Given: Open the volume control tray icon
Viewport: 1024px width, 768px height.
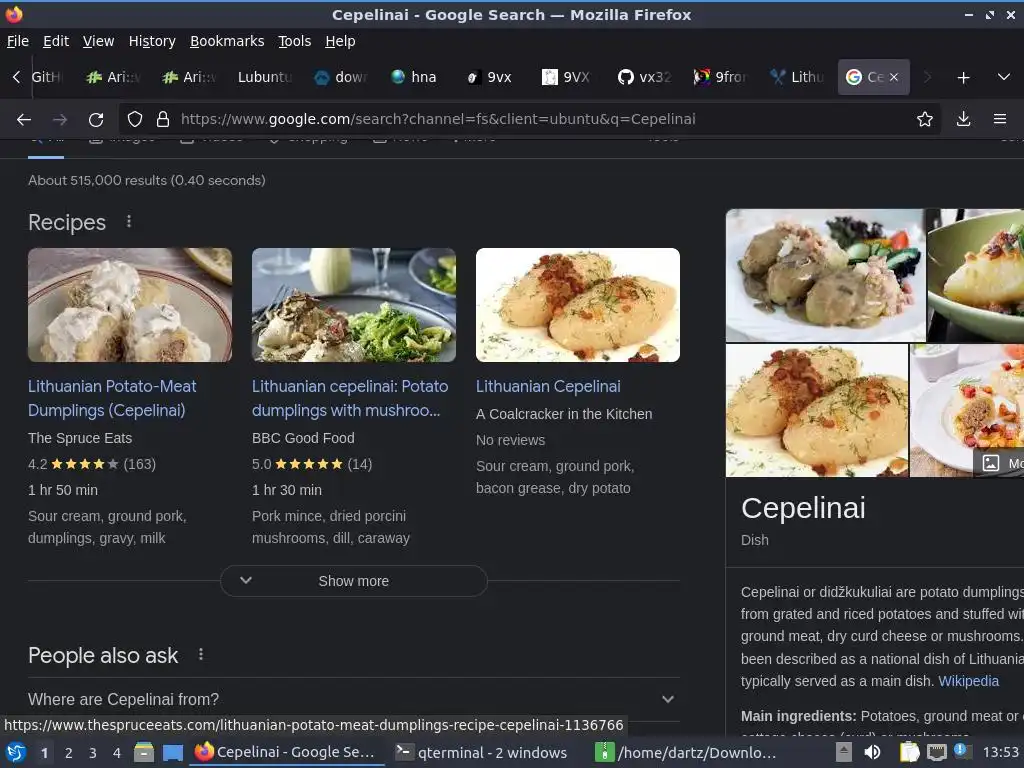Looking at the screenshot, I should (x=872, y=752).
